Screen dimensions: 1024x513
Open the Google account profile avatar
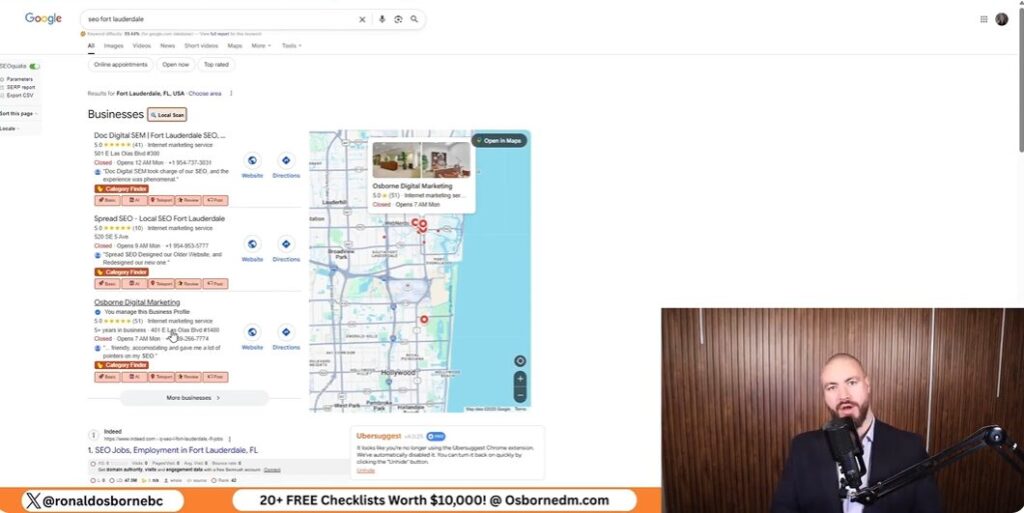pos(1002,20)
